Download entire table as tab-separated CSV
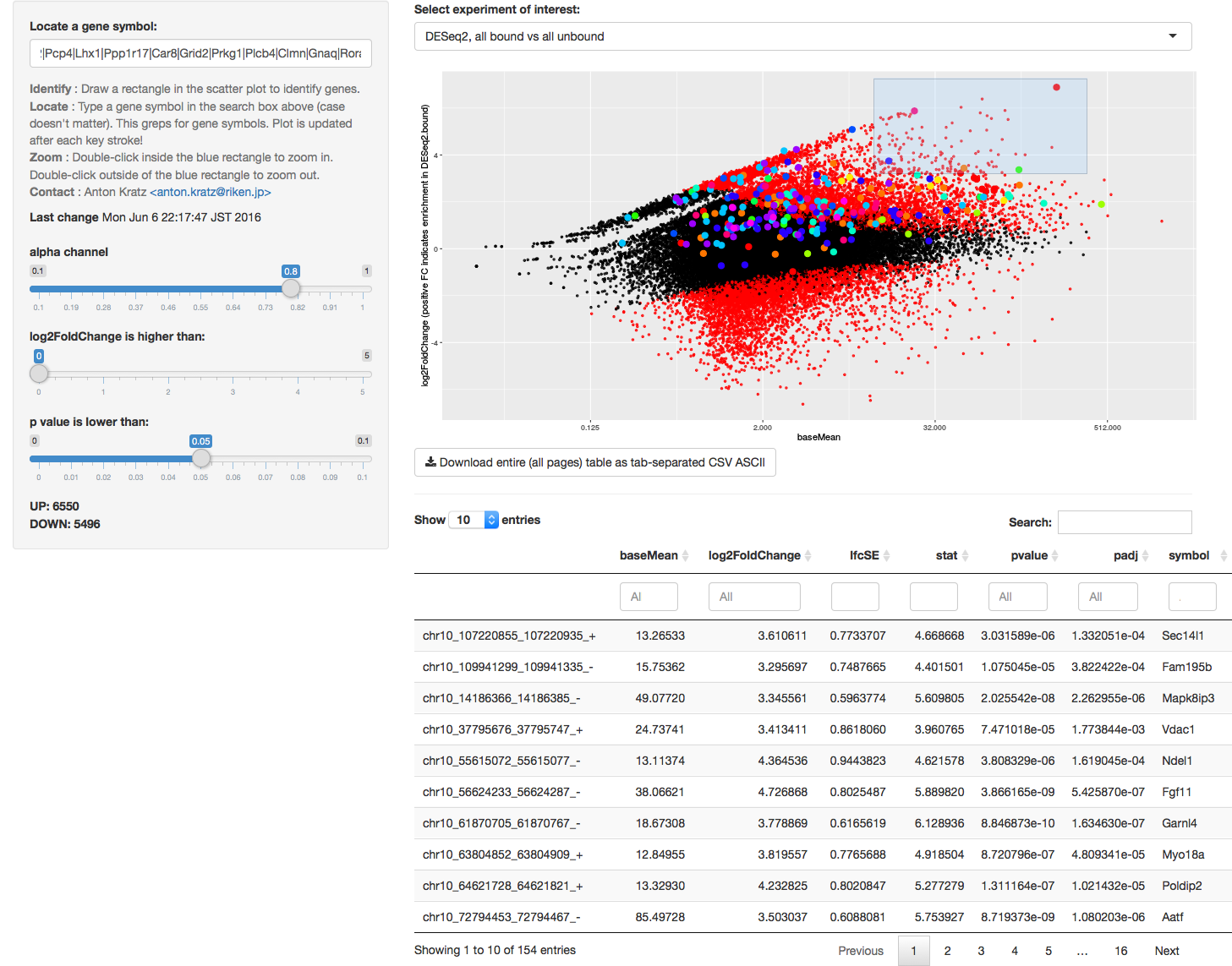The image size is (1232, 966). 594,462
